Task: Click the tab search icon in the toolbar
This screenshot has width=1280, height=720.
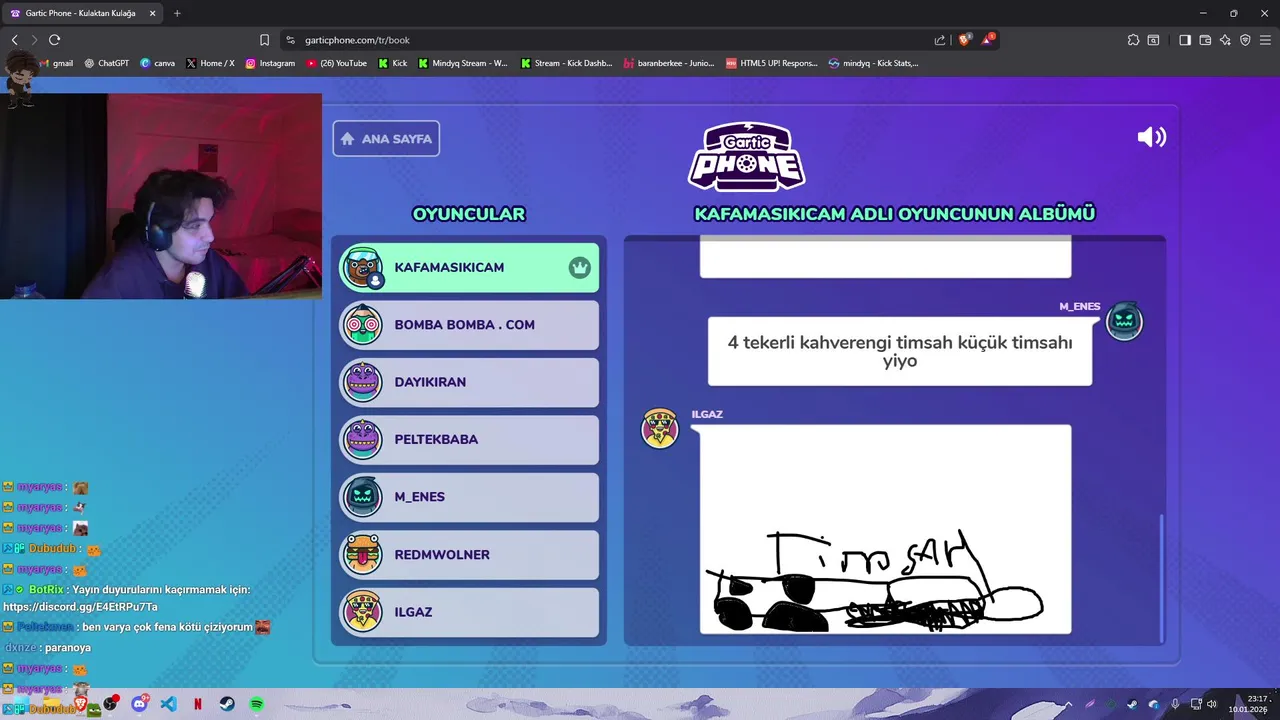Action: (1153, 40)
